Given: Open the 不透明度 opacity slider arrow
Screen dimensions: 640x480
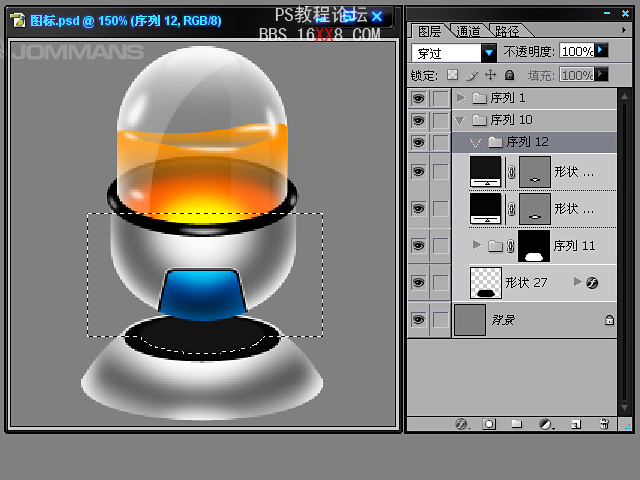Looking at the screenshot, I should point(602,50).
